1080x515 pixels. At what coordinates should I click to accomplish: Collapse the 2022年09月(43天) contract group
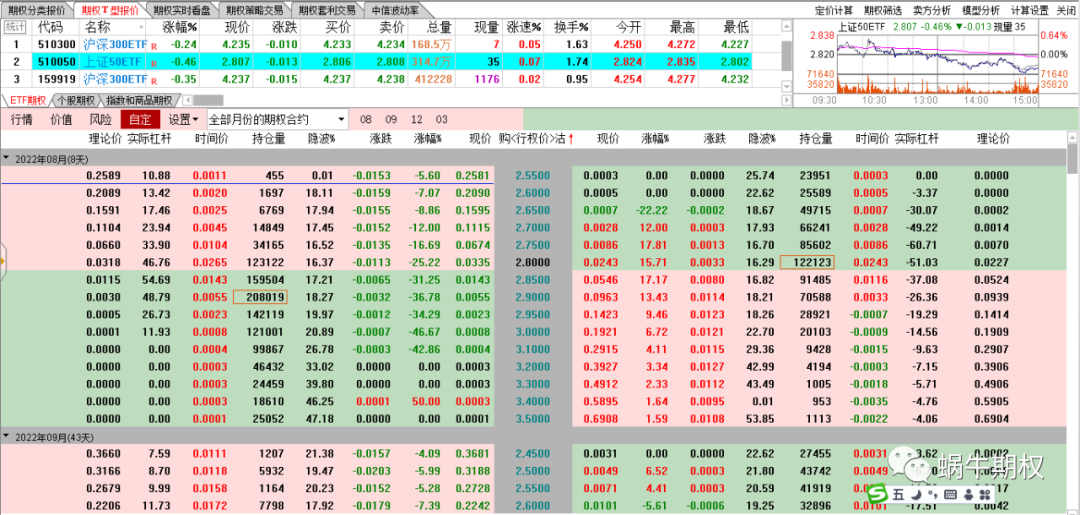pos(7,437)
